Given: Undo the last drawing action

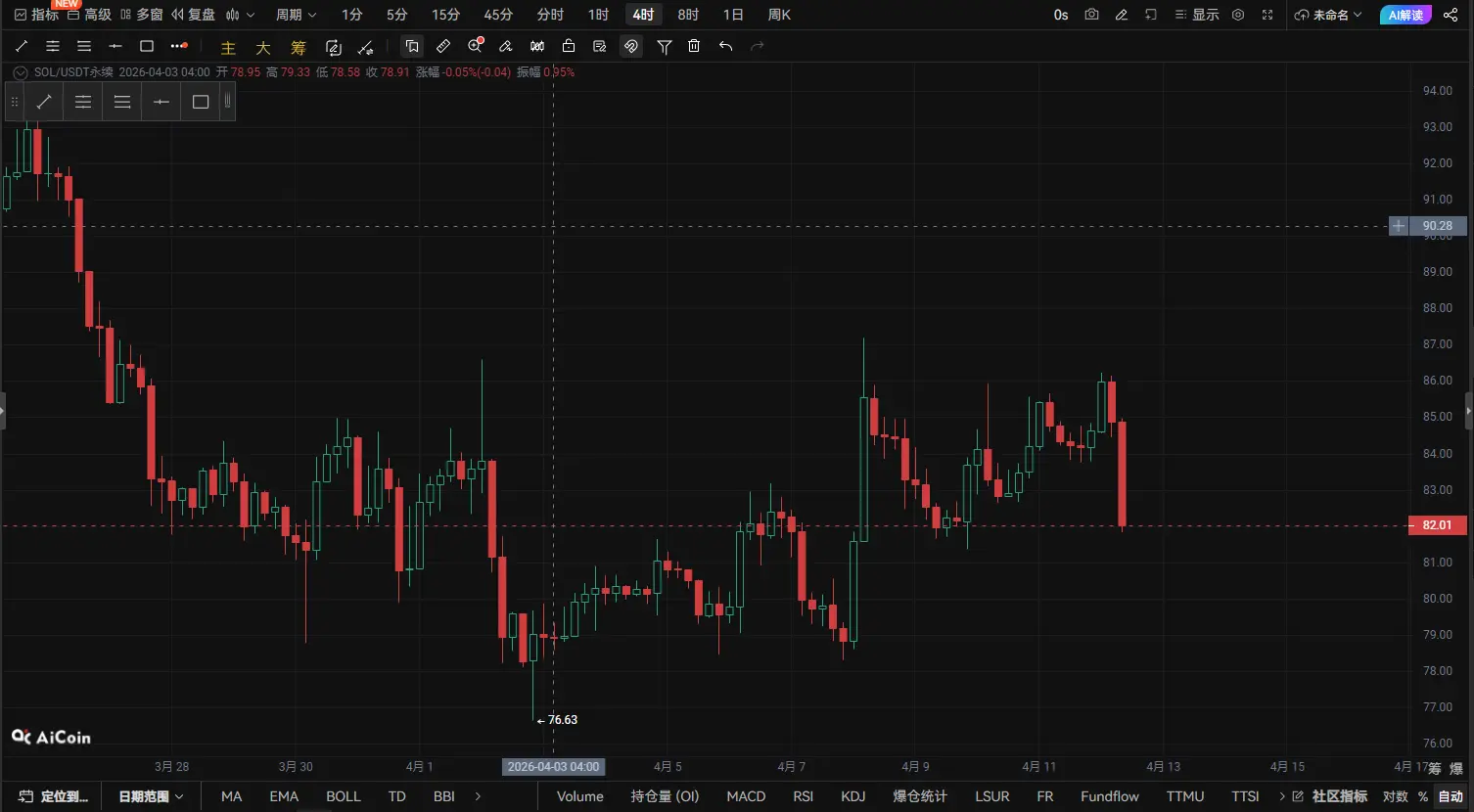Looking at the screenshot, I should pyautogui.click(x=725, y=46).
